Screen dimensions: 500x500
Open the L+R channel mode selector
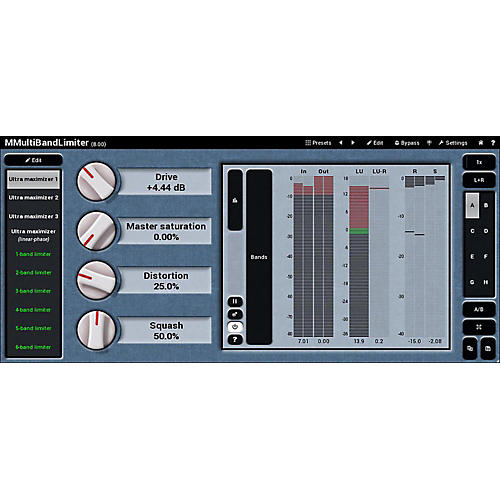(x=479, y=180)
